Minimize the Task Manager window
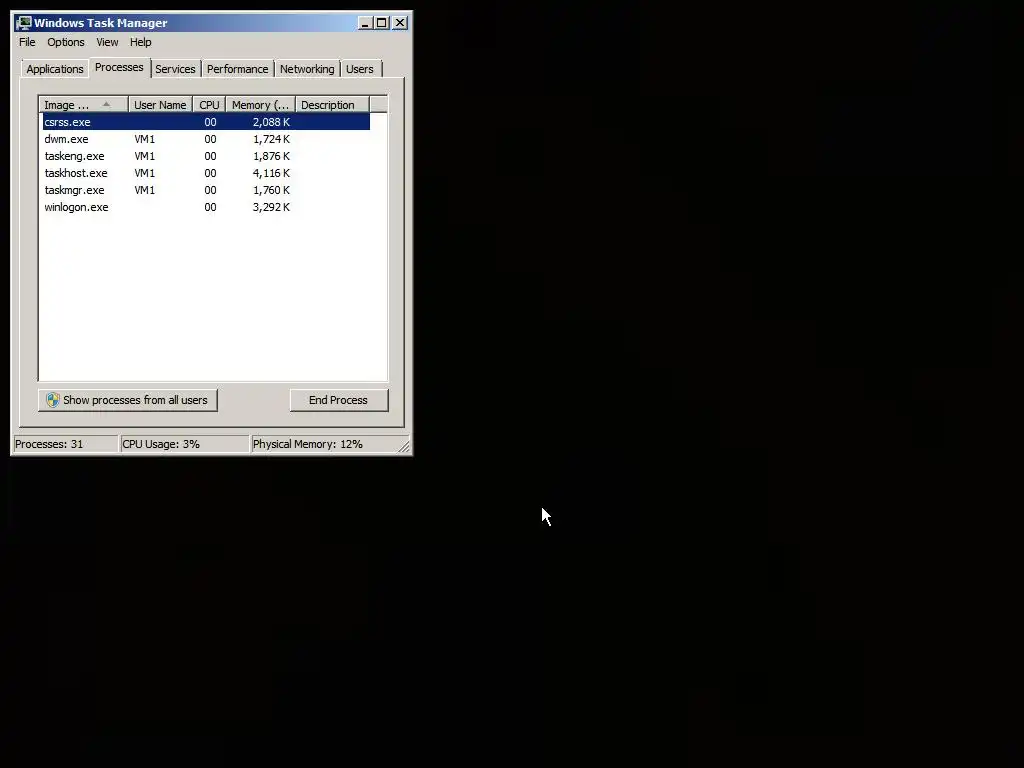 (365, 23)
